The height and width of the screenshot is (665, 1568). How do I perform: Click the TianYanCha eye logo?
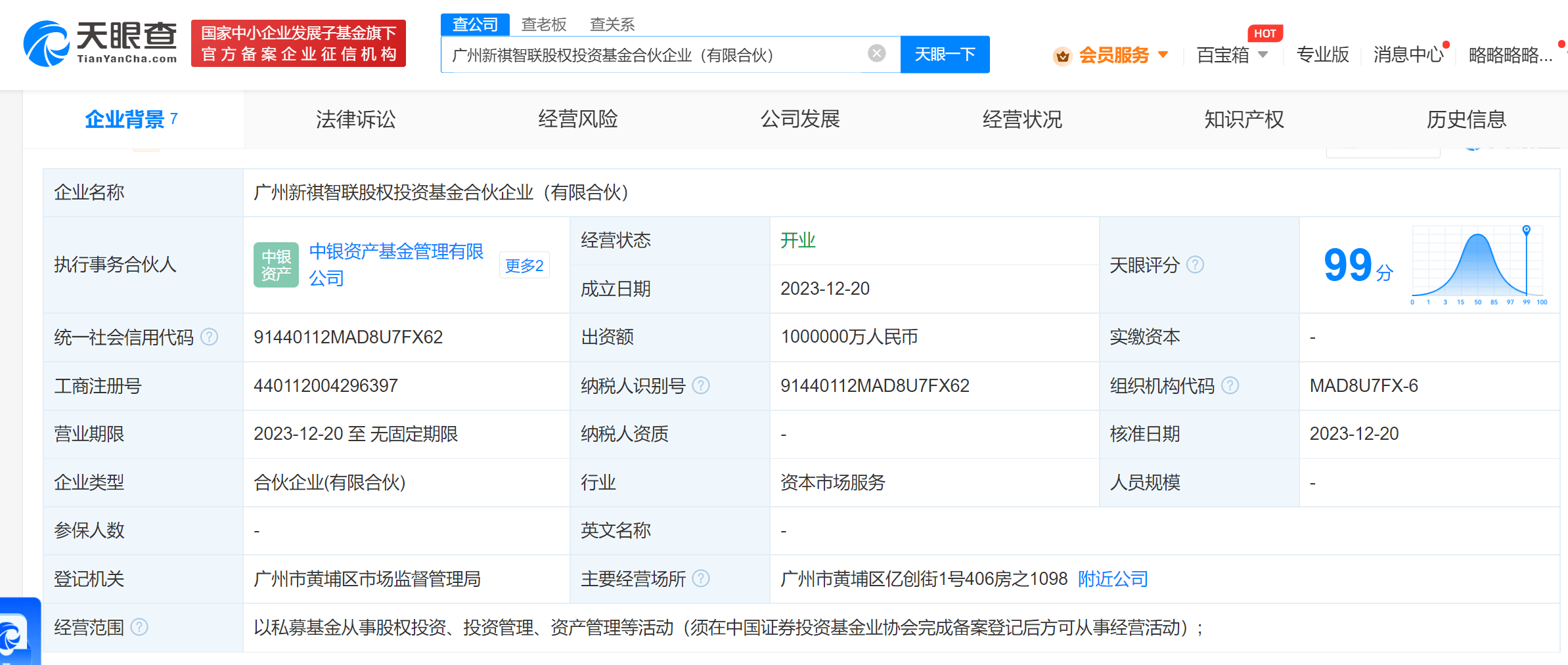(x=46, y=43)
